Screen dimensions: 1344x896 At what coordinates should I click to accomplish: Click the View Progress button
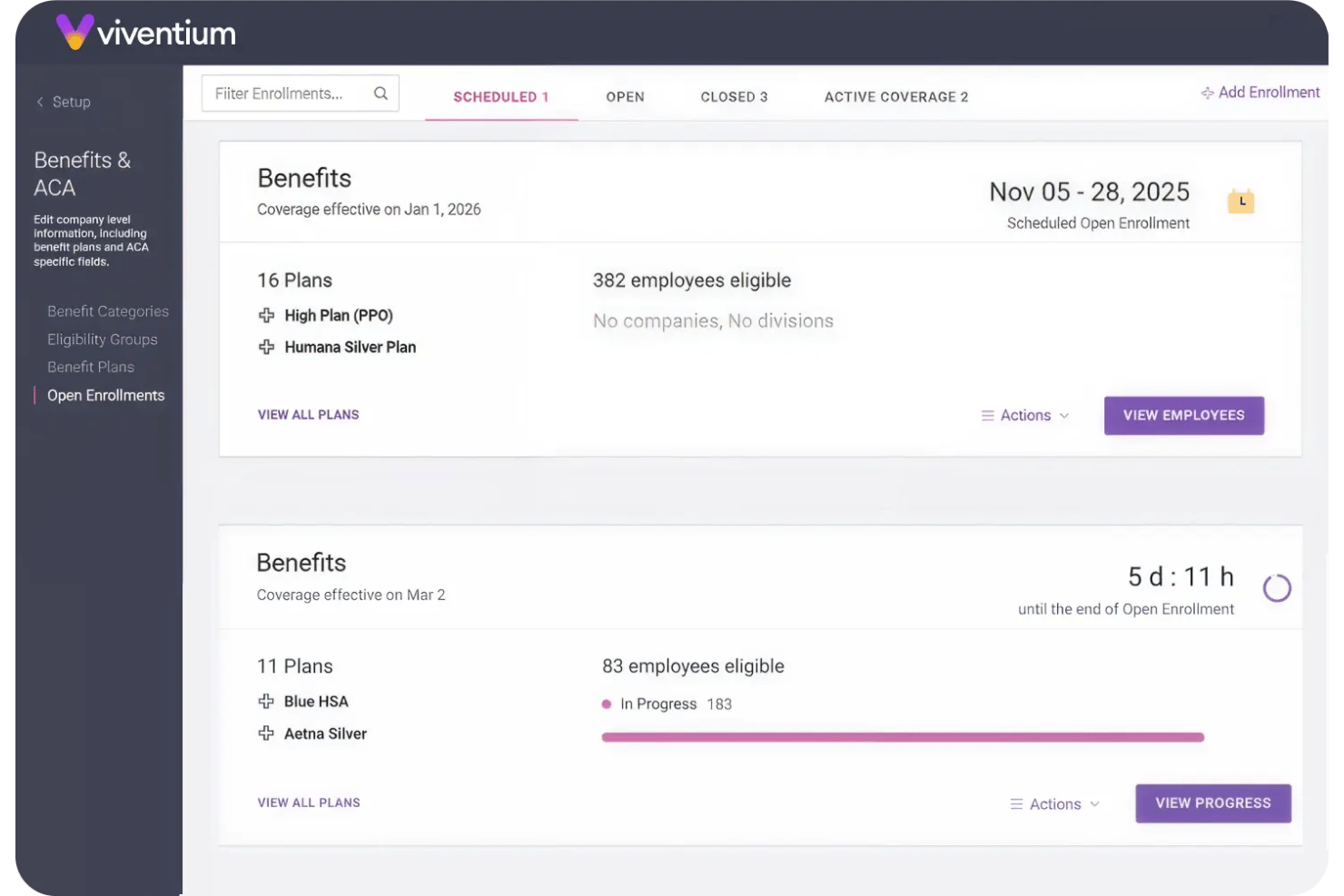(1213, 803)
